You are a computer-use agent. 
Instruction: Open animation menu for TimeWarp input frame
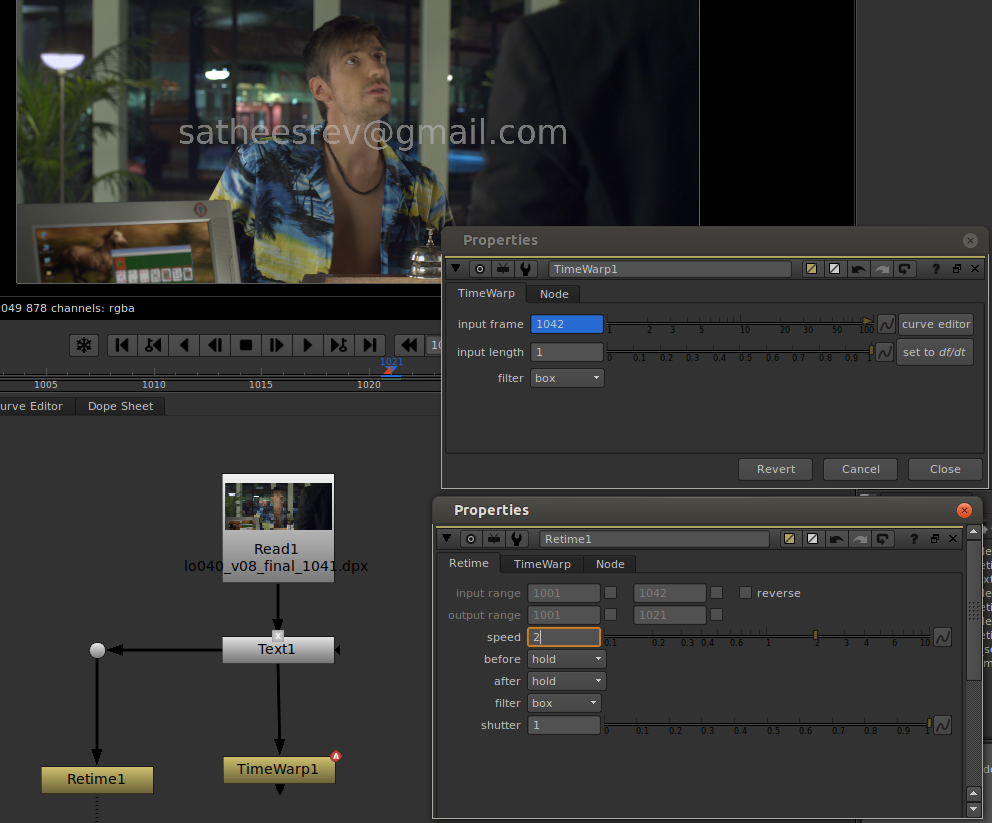pyautogui.click(x=886, y=324)
